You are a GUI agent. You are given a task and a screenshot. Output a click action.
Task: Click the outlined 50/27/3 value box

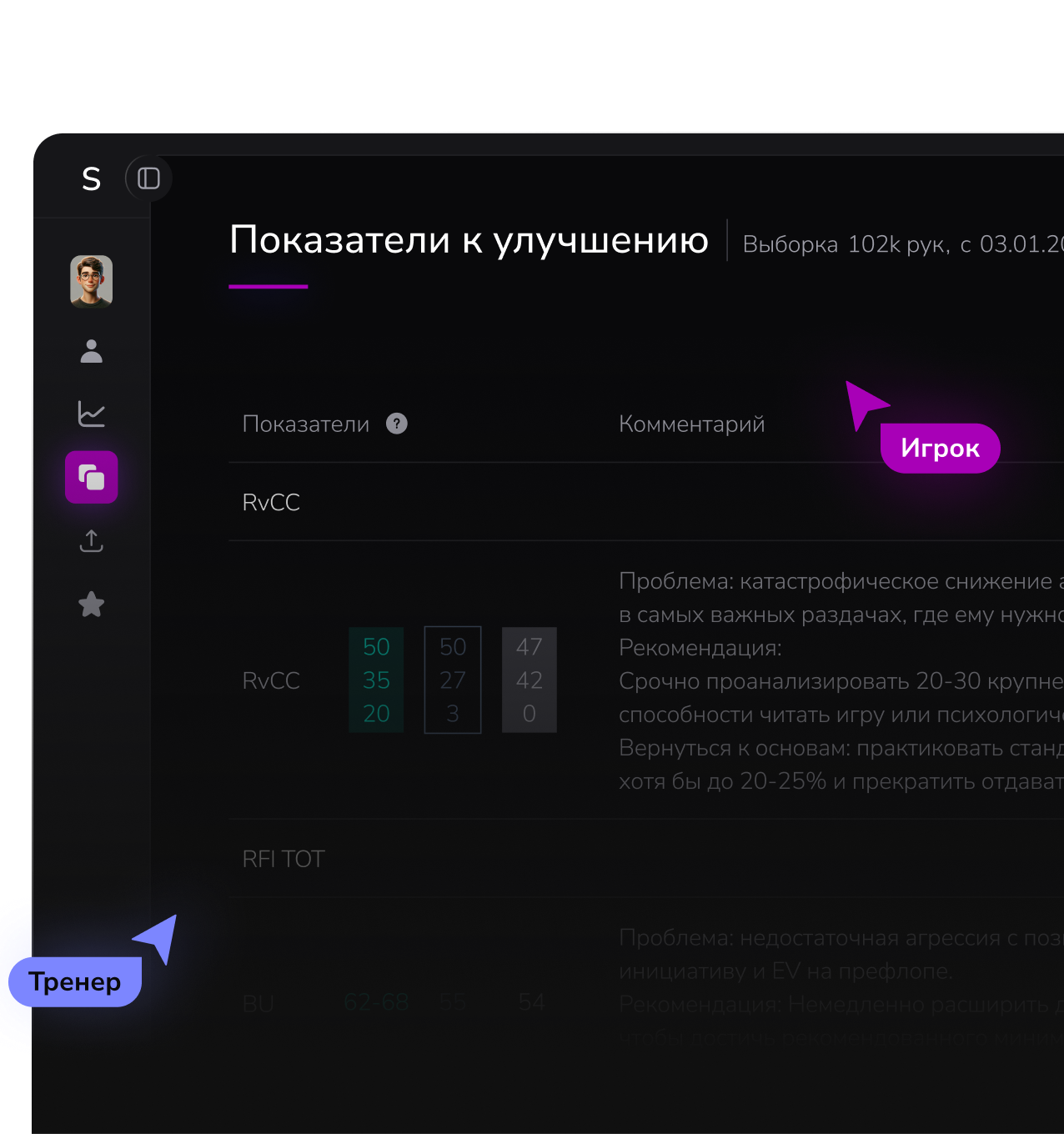tap(453, 680)
